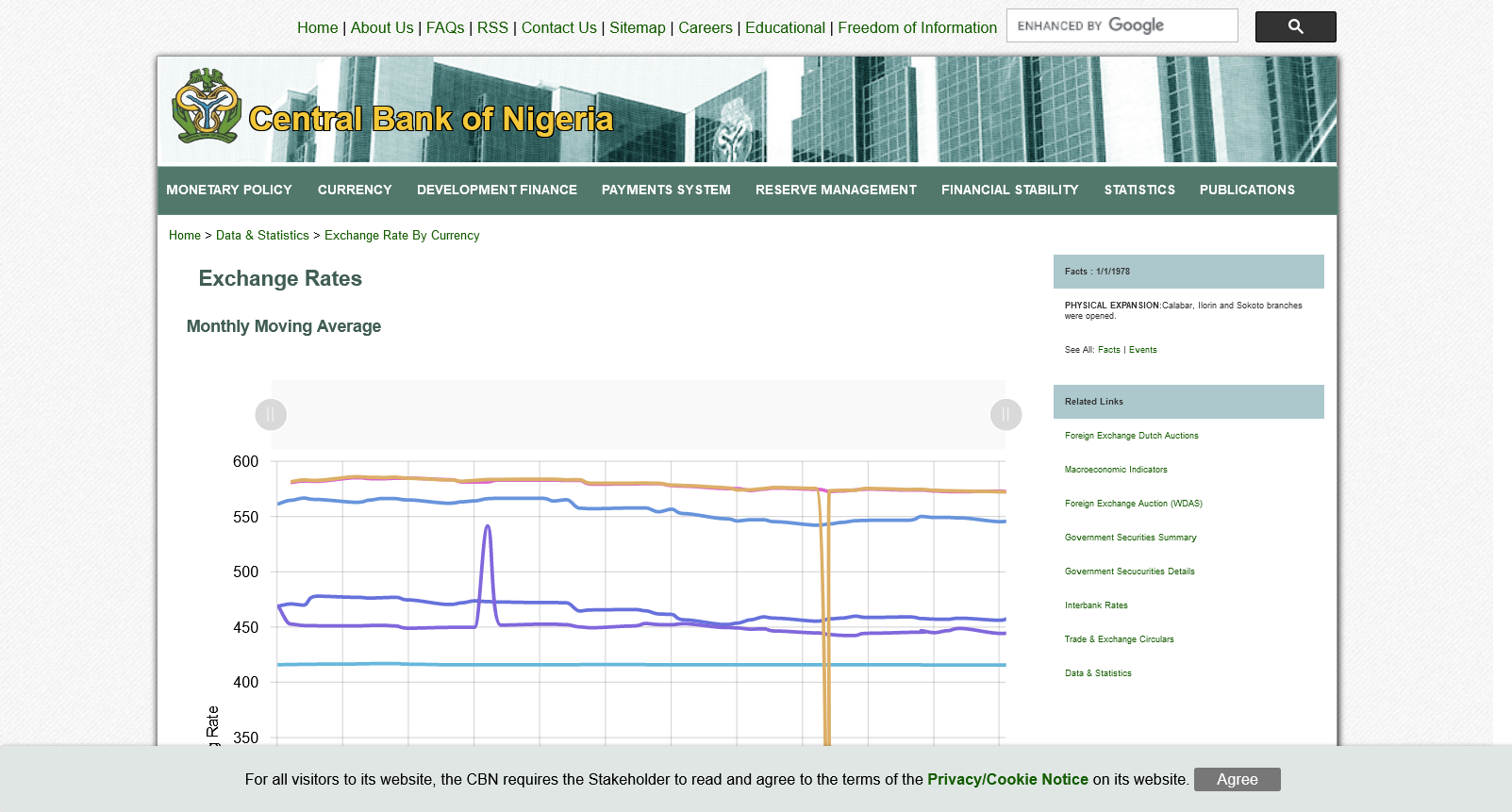Open Macroeconomic Indicators link
This screenshot has width=1512, height=812.
(x=1116, y=470)
